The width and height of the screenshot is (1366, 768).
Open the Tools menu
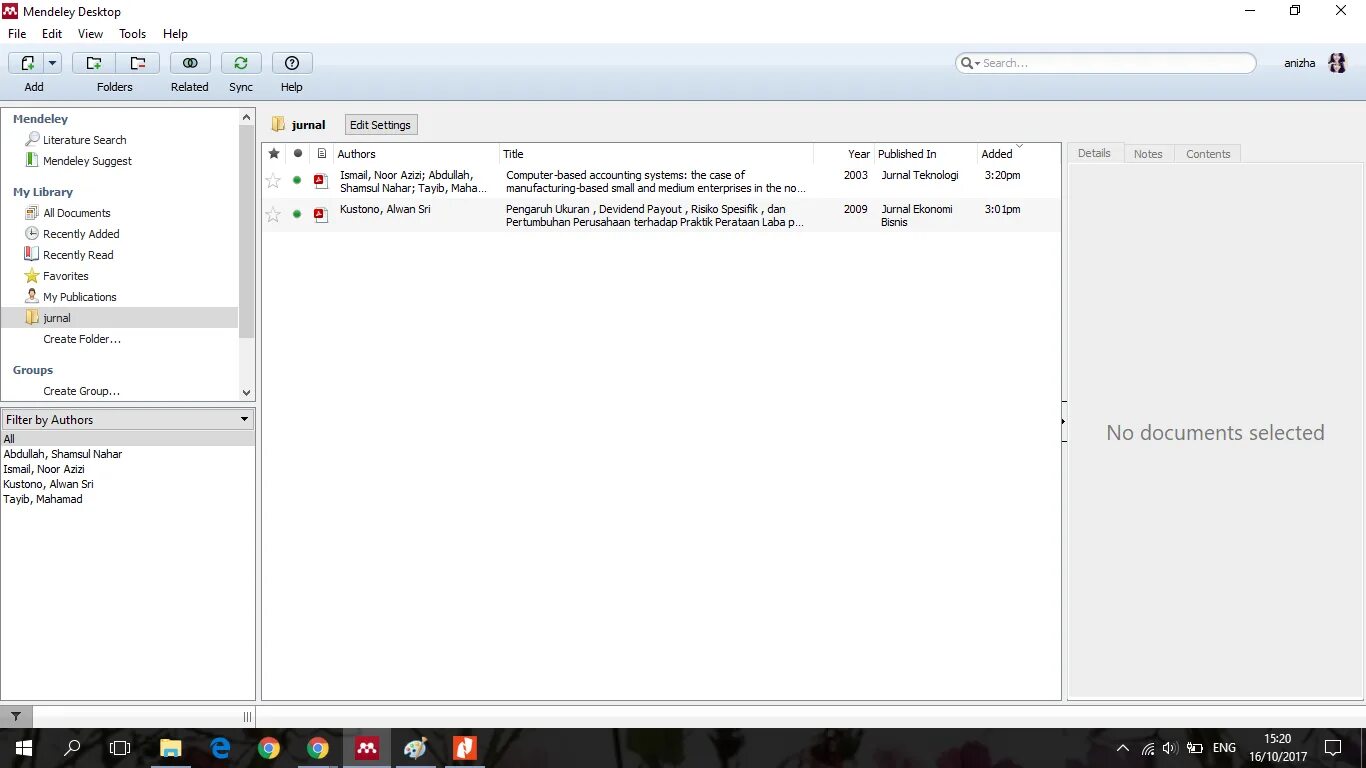[133, 34]
